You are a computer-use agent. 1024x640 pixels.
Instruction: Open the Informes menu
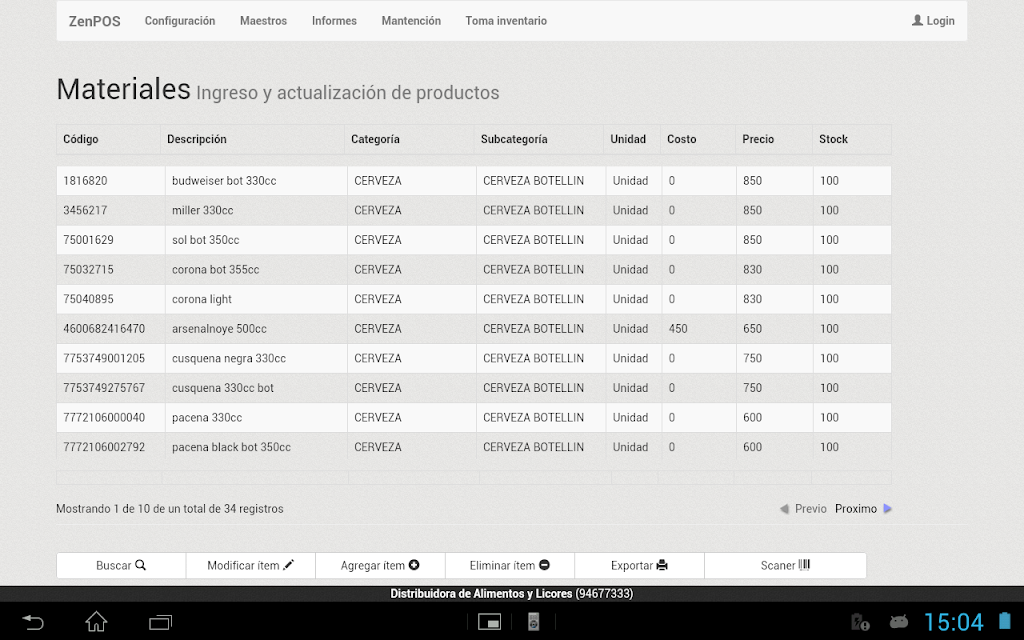pos(334,21)
